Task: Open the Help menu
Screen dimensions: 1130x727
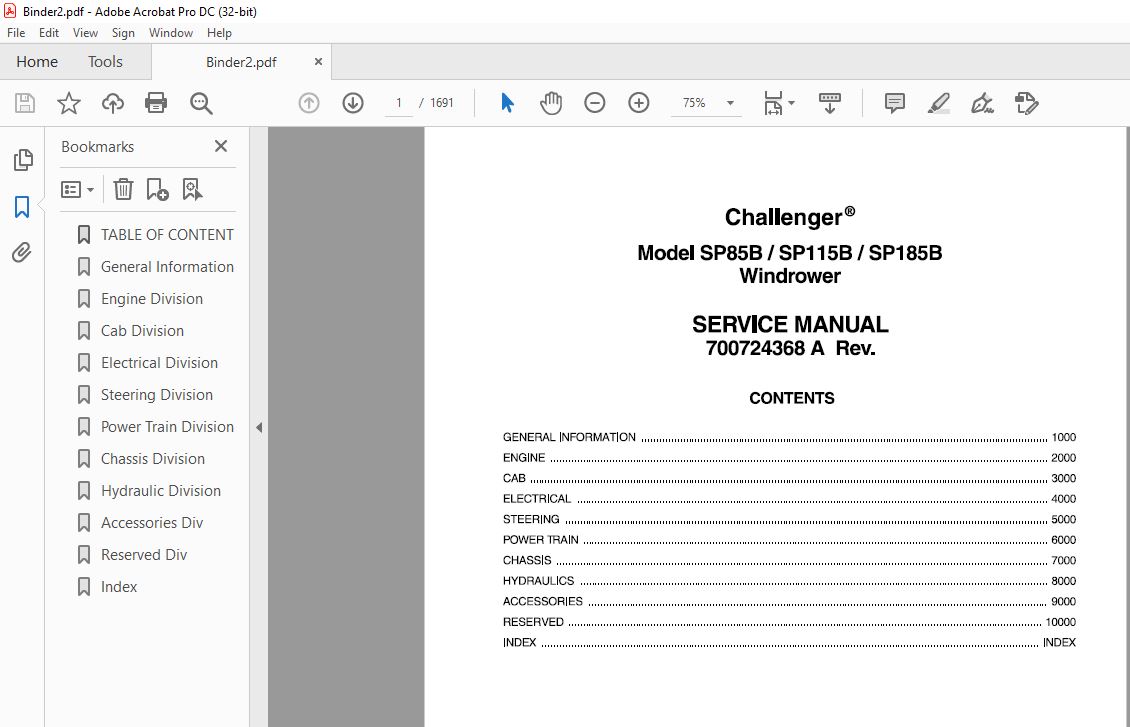Action: (219, 32)
